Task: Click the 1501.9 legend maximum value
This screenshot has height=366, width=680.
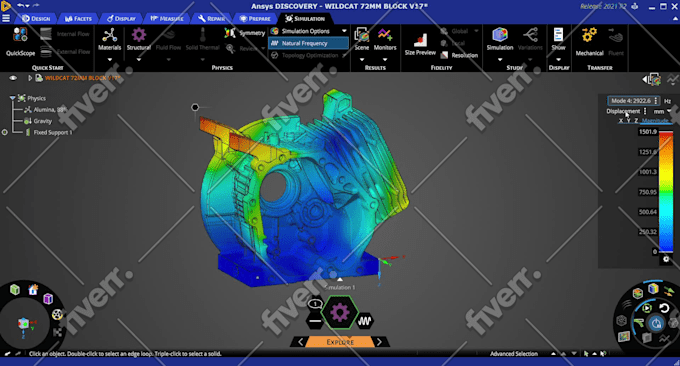Action: point(647,132)
